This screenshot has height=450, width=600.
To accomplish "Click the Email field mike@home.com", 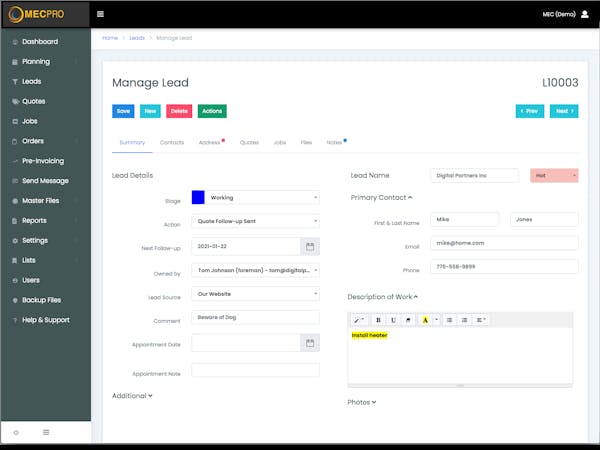I will pyautogui.click(x=504, y=243).
